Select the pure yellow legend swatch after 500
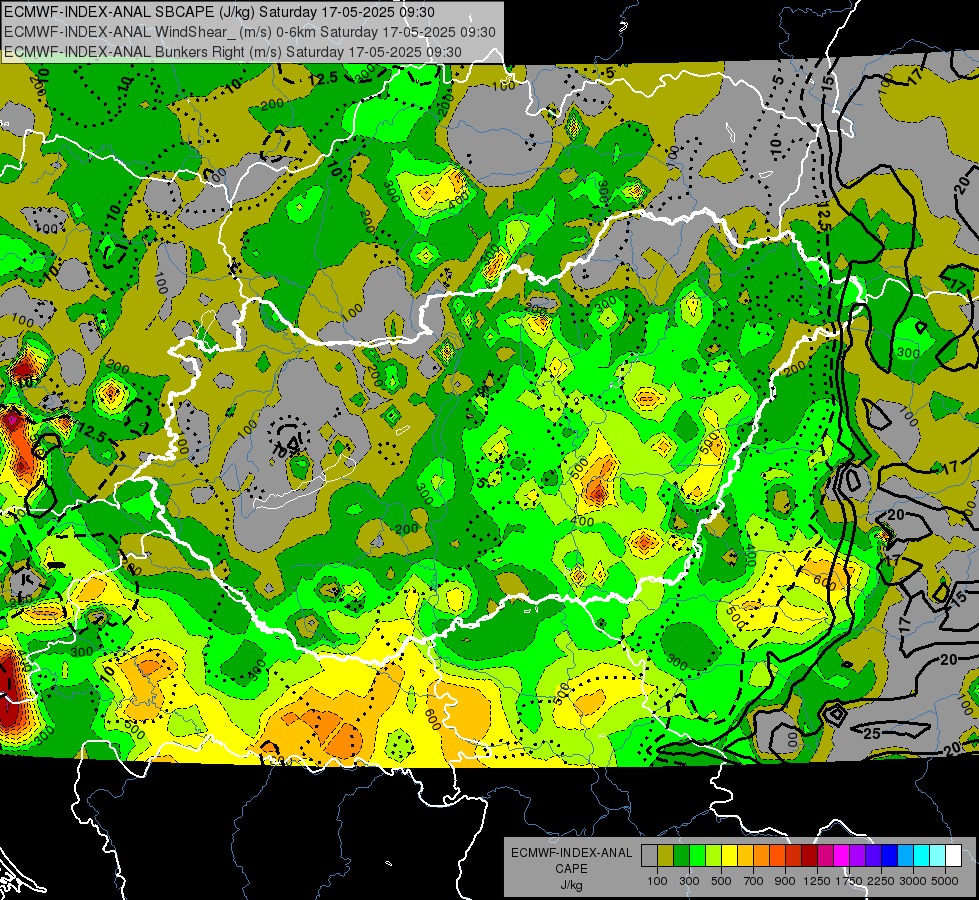 (x=729, y=856)
